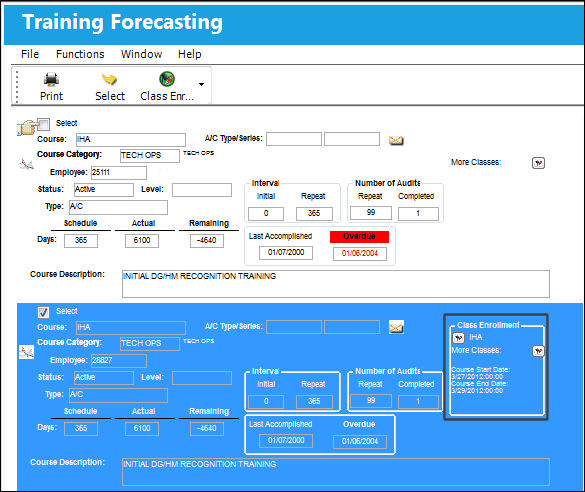Click Employee field showing 28827
This screenshot has height=492, width=585.
119,361
